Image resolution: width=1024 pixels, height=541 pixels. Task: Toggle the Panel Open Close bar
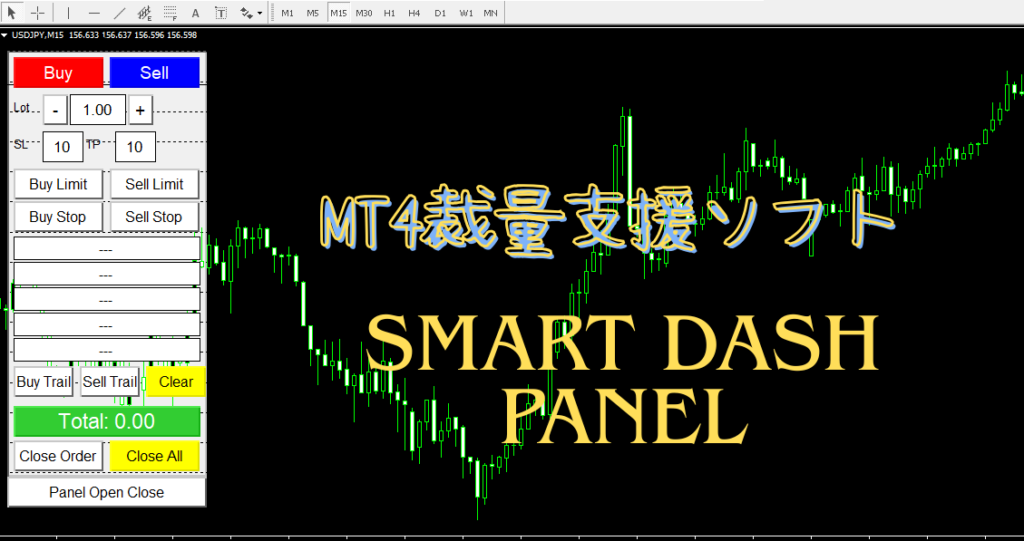click(107, 492)
